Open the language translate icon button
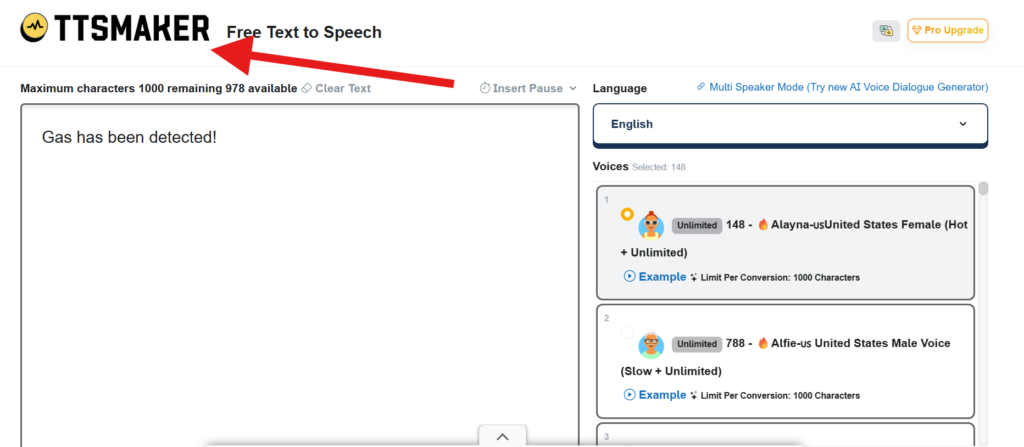The height and width of the screenshot is (447, 1024). (x=885, y=31)
